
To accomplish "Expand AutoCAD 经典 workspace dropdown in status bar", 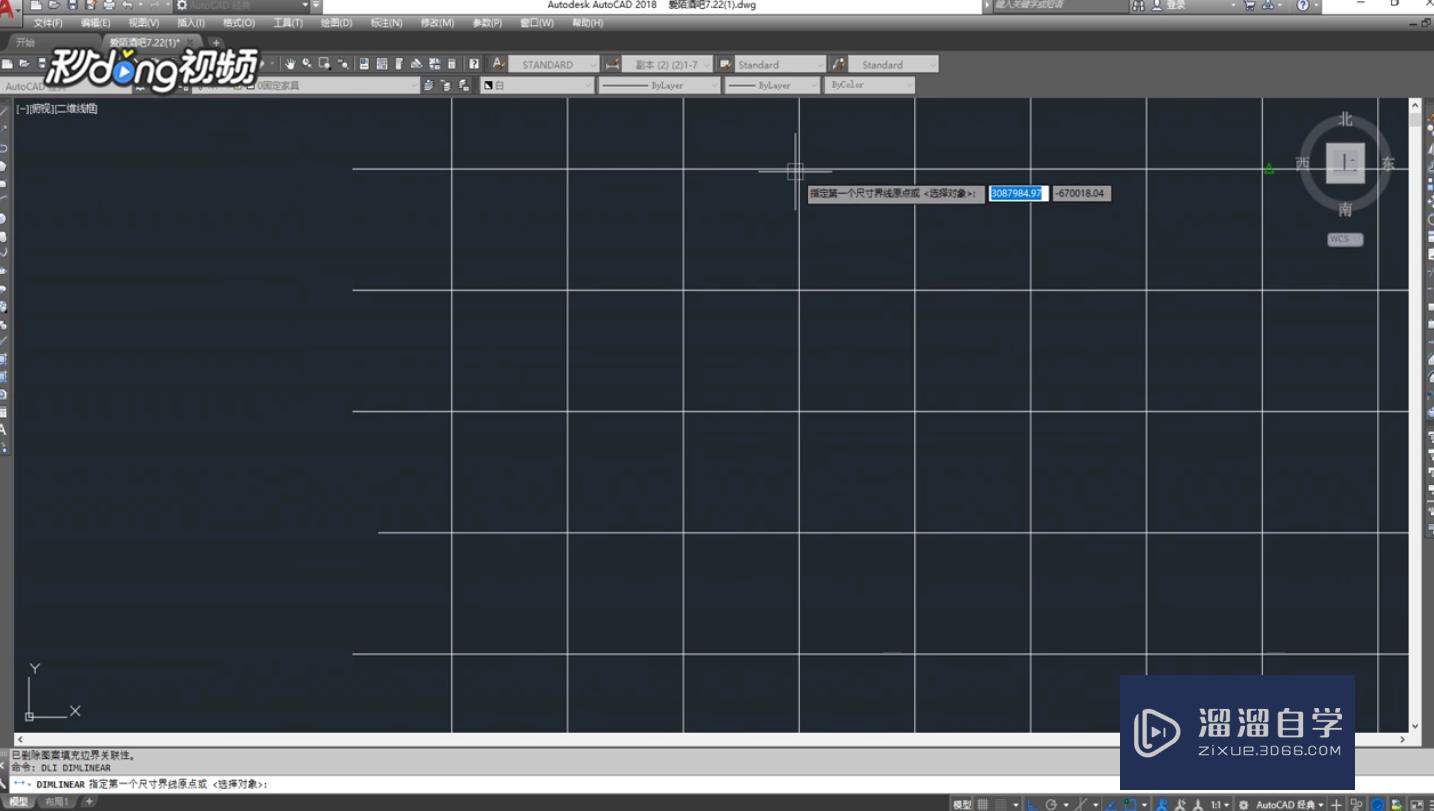I will click(x=1289, y=804).
